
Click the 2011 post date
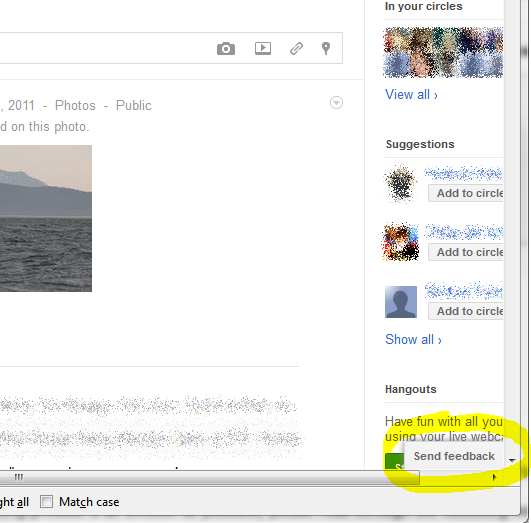[21, 105]
